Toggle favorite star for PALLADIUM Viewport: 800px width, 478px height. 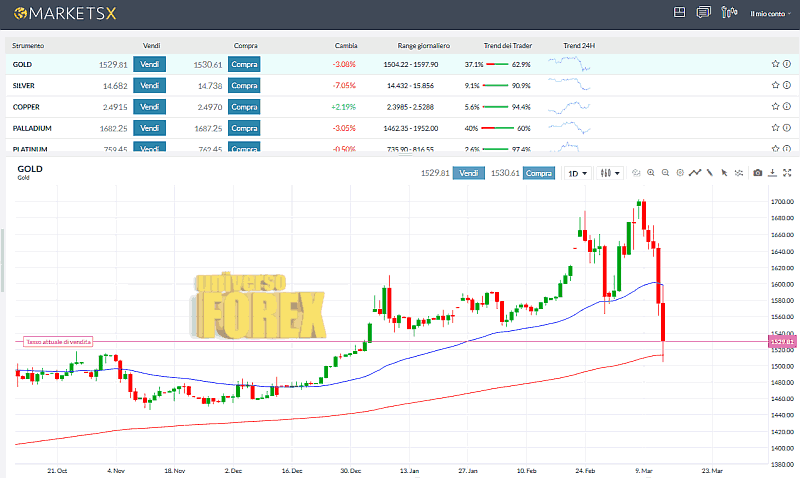click(x=775, y=128)
